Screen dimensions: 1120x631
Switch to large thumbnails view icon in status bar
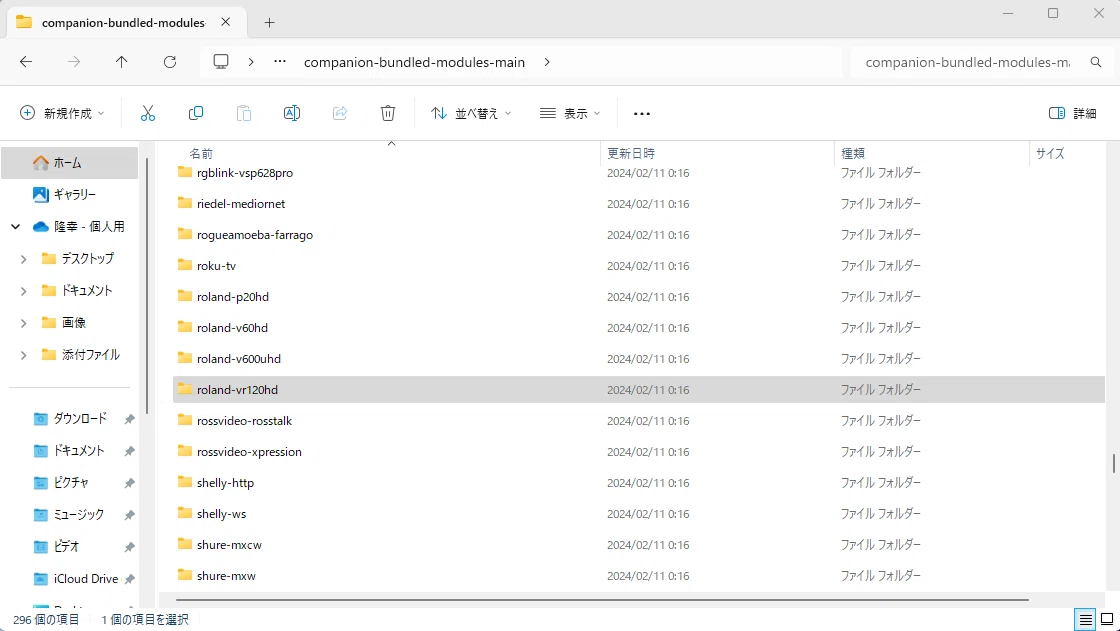click(x=1107, y=619)
